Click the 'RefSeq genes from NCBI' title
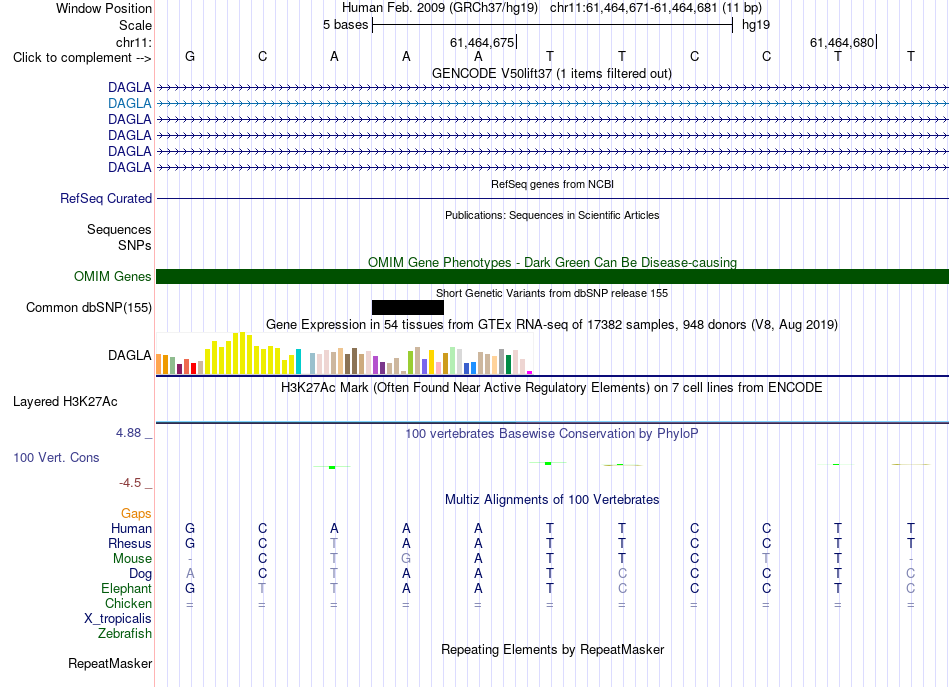Viewport: 950px width, 687px height. (552, 184)
